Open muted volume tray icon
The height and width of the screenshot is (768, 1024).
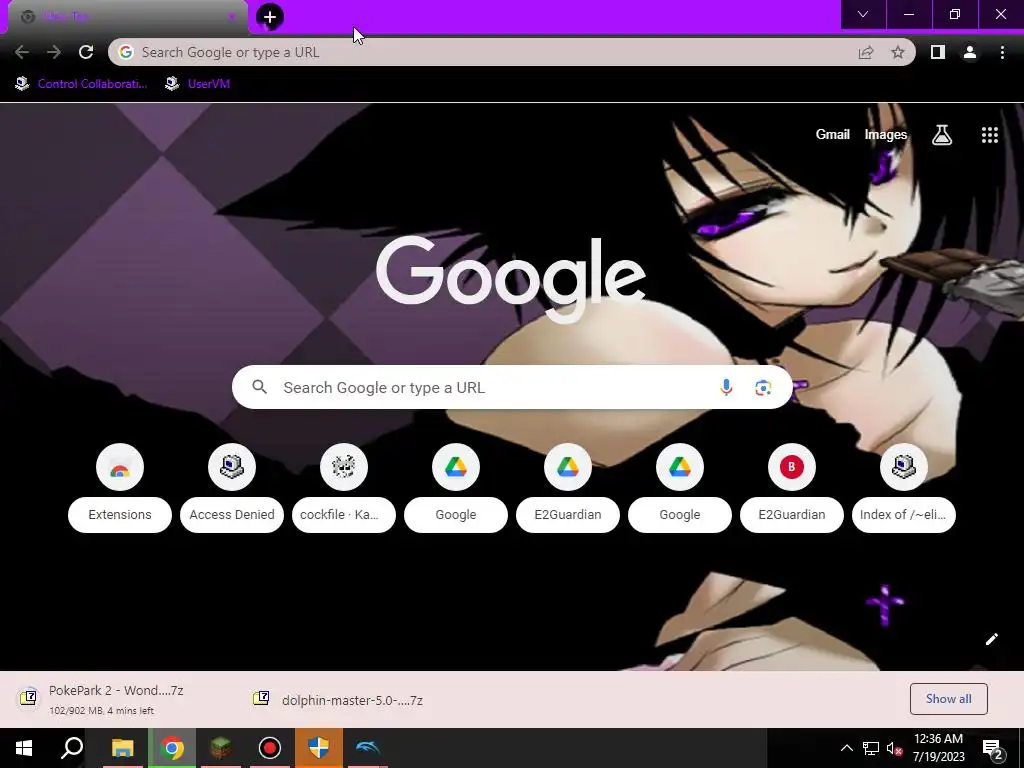(895, 748)
